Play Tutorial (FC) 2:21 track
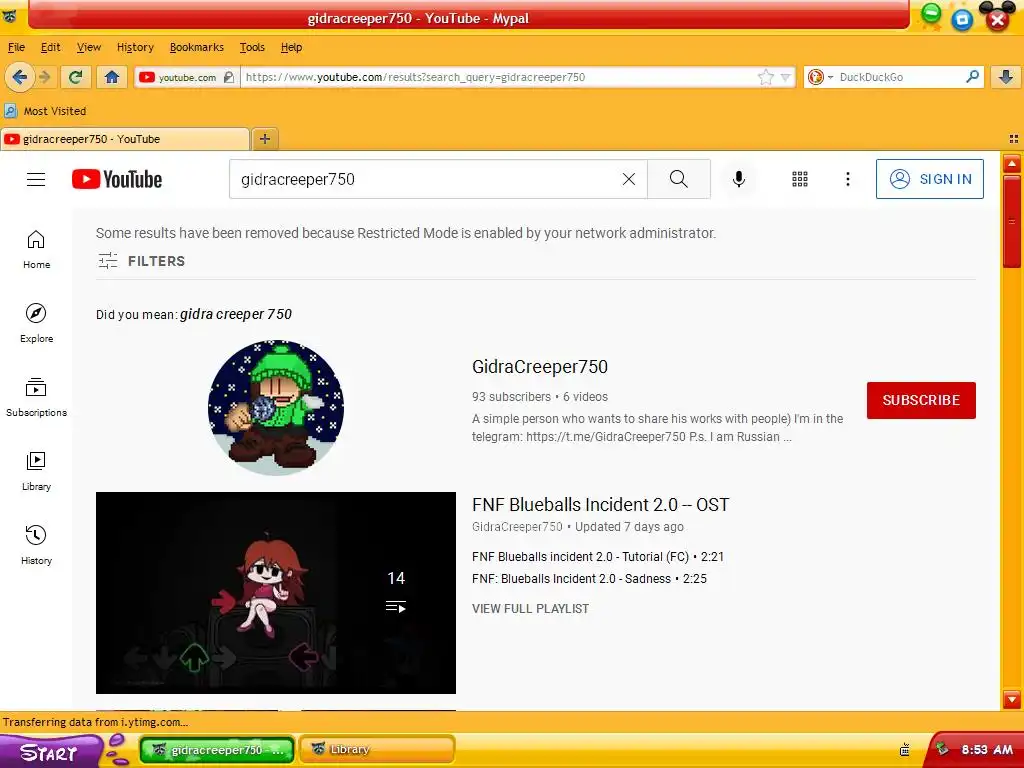This screenshot has height=768, width=1024. click(598, 557)
